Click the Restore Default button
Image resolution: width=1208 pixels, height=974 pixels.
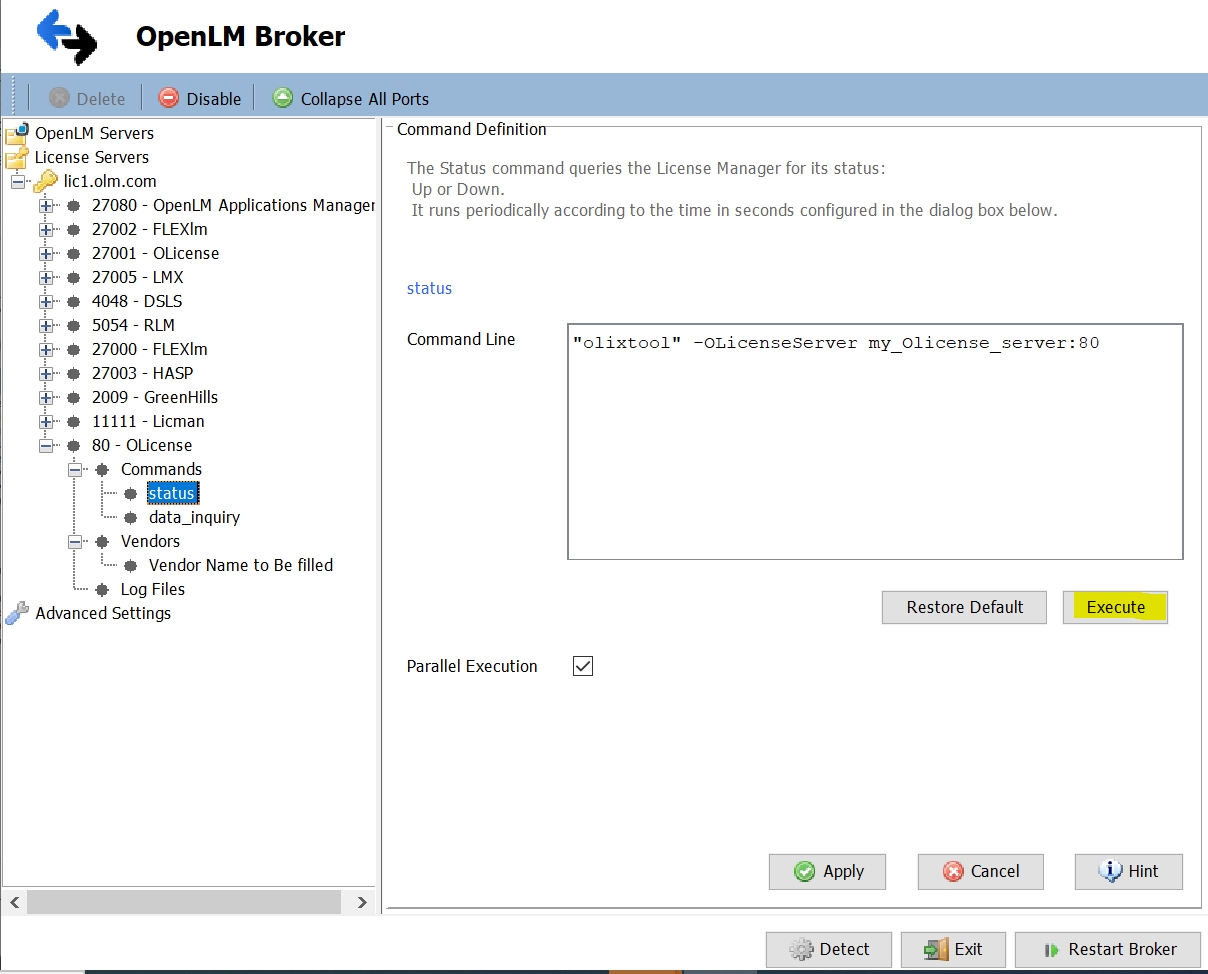click(963, 607)
